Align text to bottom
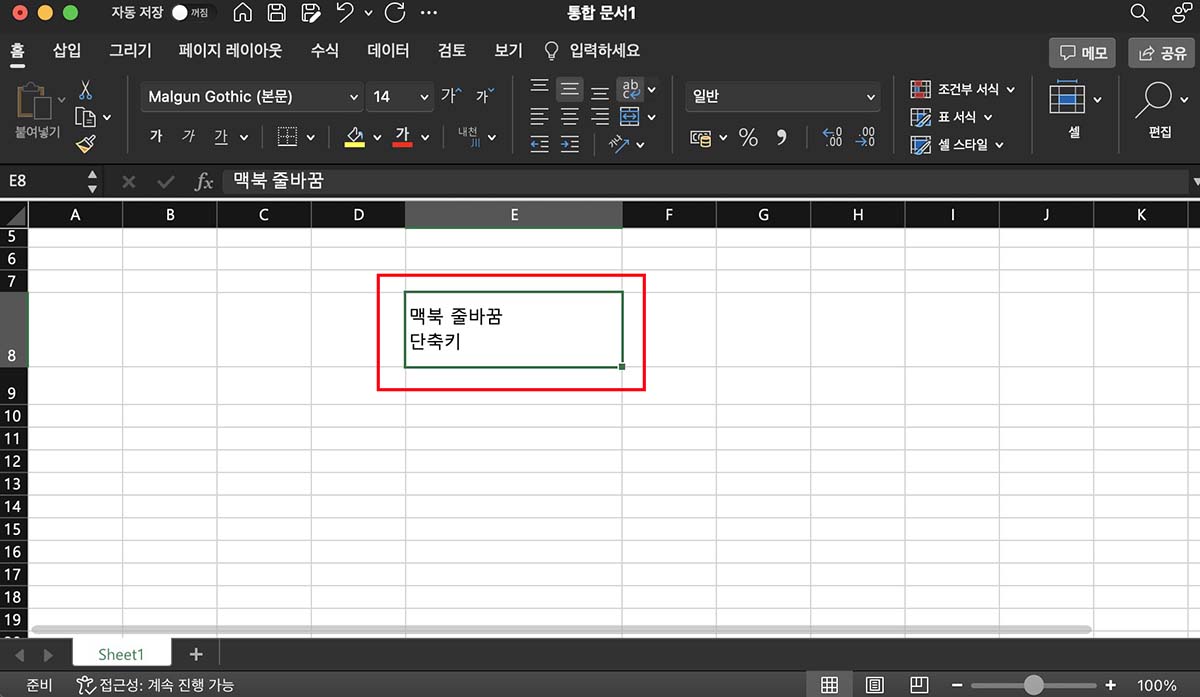The width and height of the screenshot is (1200, 697). coord(600,92)
